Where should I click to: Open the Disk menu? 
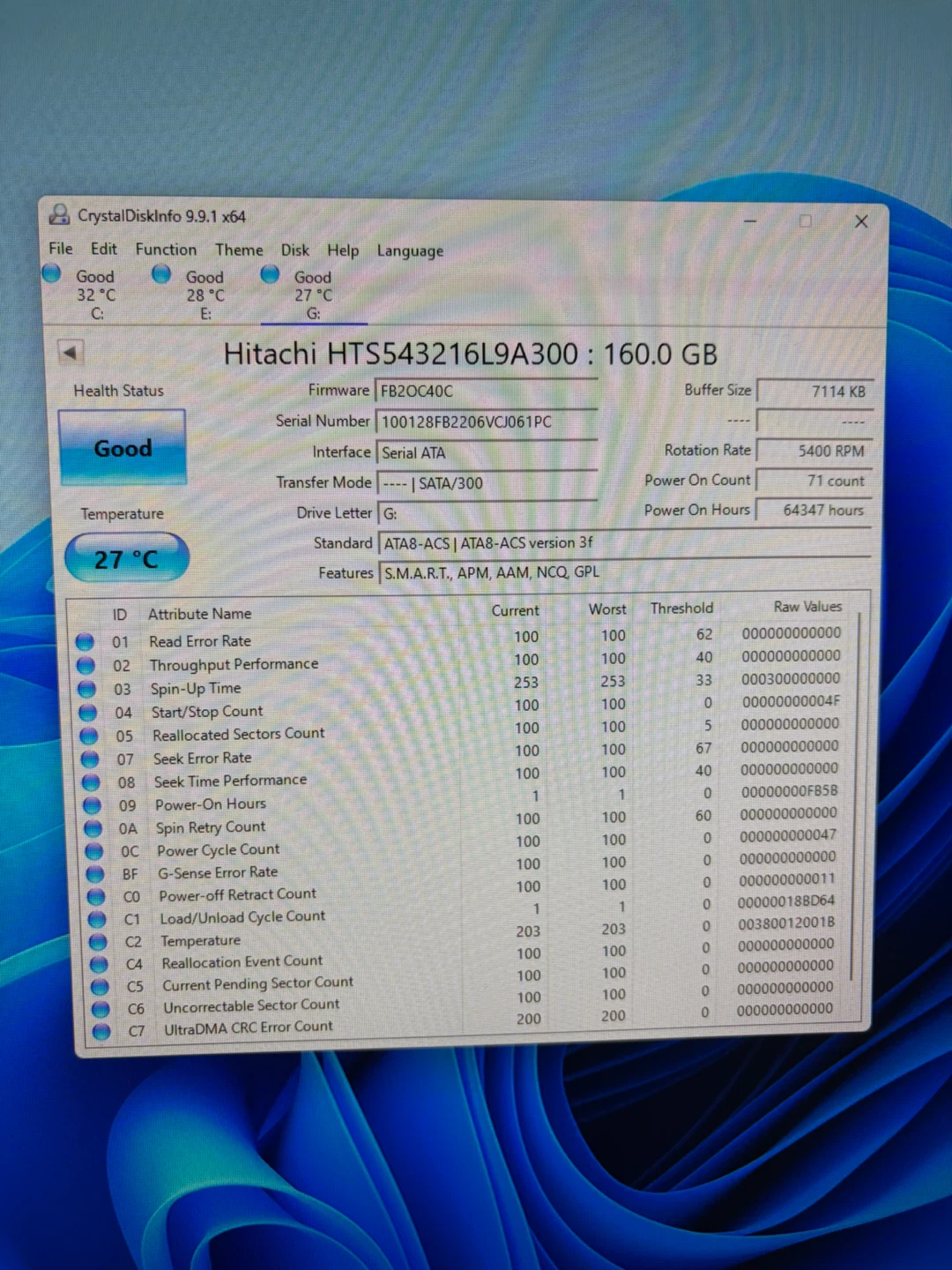[x=295, y=250]
